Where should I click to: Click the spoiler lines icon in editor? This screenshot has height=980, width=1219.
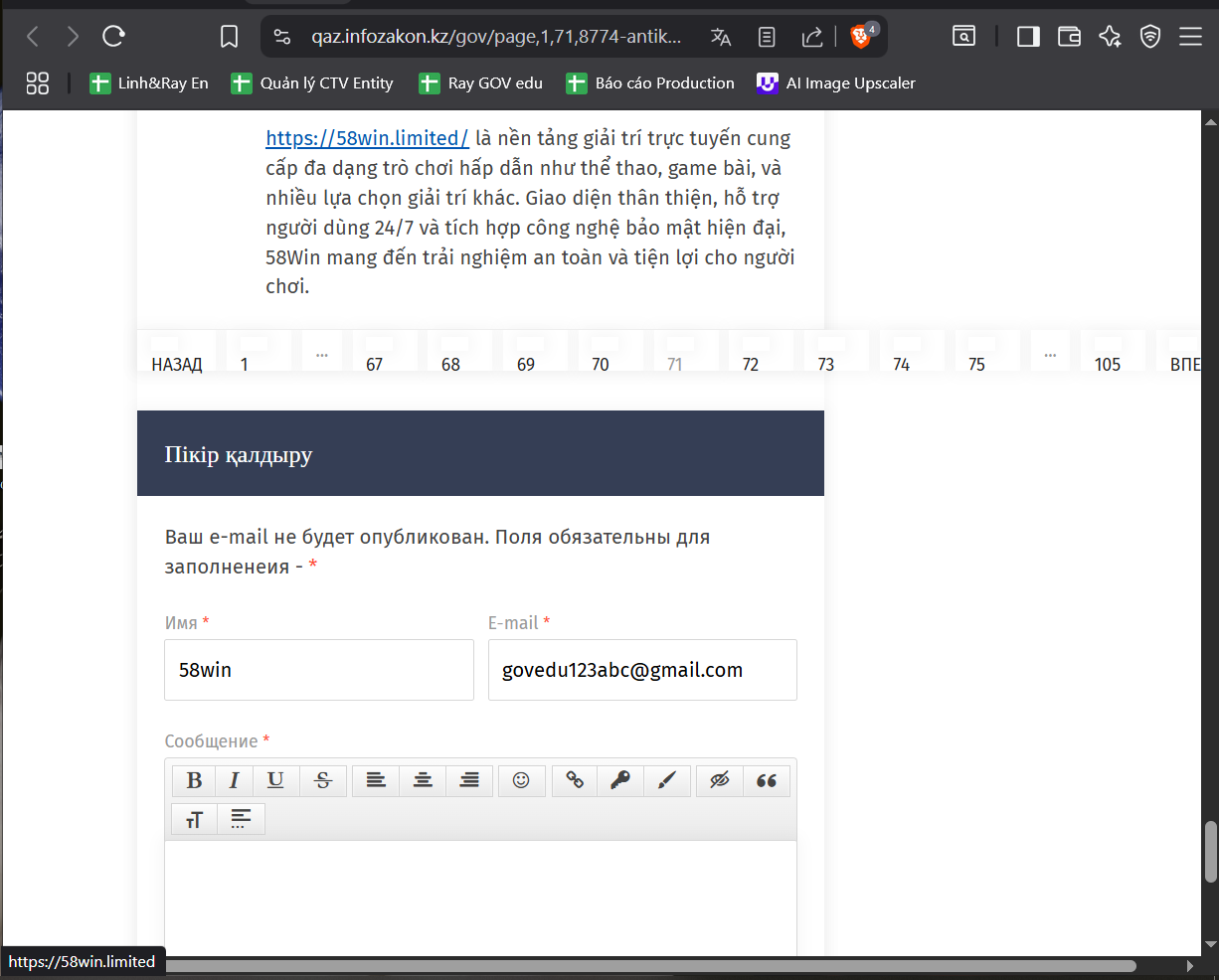pos(241,819)
